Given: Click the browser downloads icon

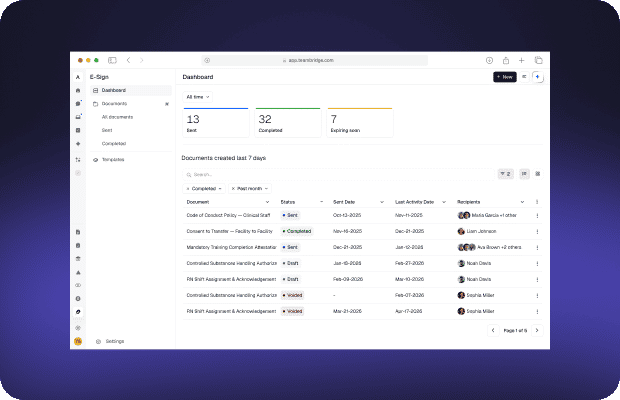Looking at the screenshot, I should click(x=489, y=60).
